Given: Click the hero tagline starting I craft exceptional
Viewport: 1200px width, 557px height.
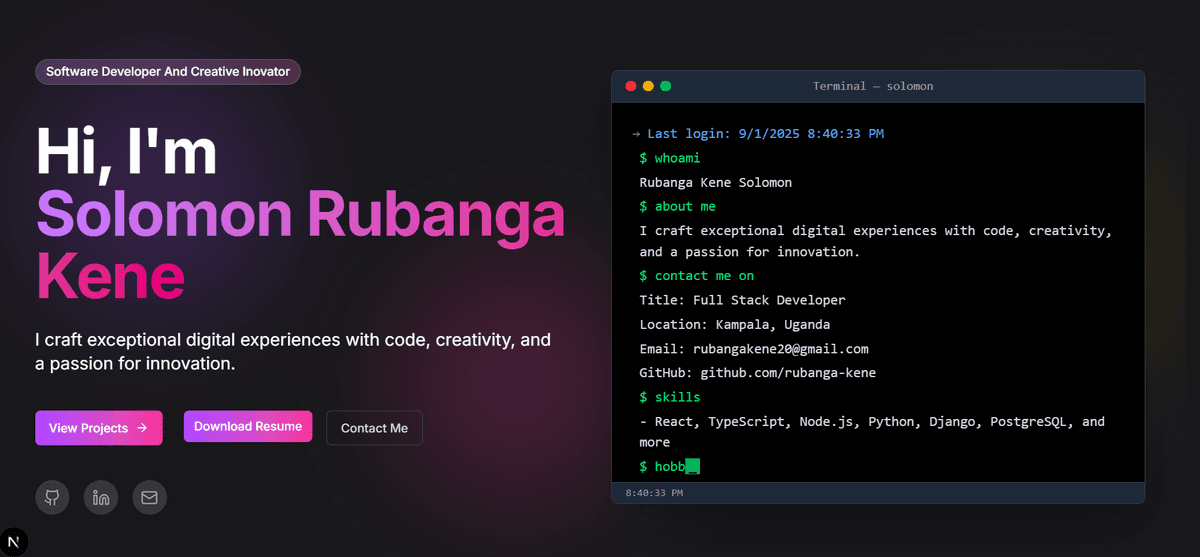Looking at the screenshot, I should coord(293,351).
